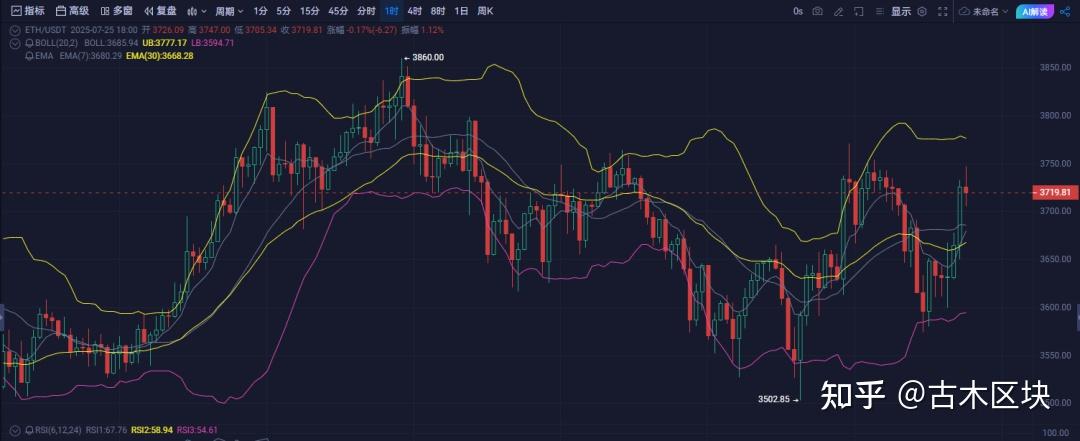This screenshot has width=1080, height=441.
Task: Enter fullscreen chart mode
Action: (942, 11)
